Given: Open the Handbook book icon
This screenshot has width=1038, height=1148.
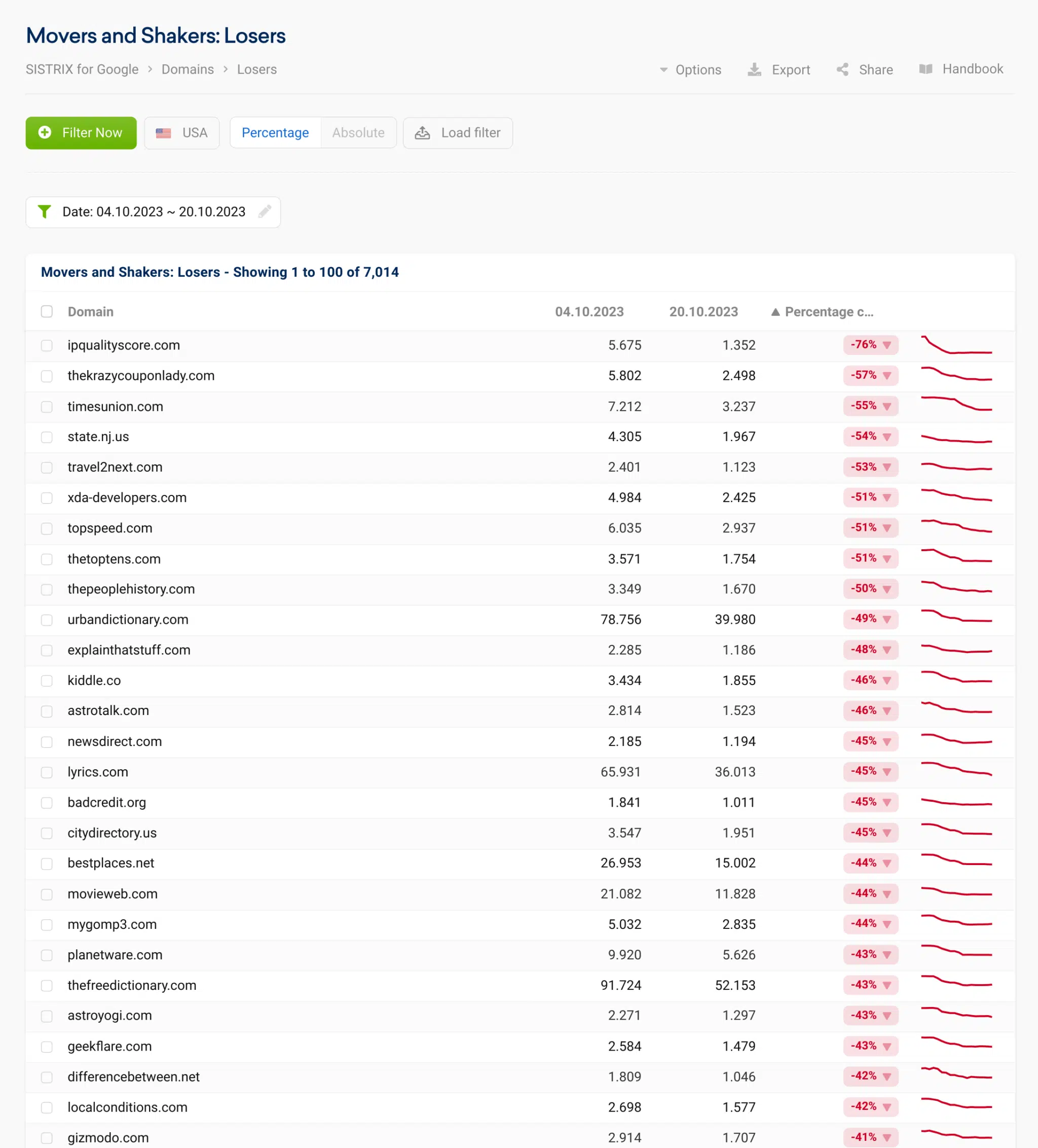Looking at the screenshot, I should pyautogui.click(x=926, y=69).
